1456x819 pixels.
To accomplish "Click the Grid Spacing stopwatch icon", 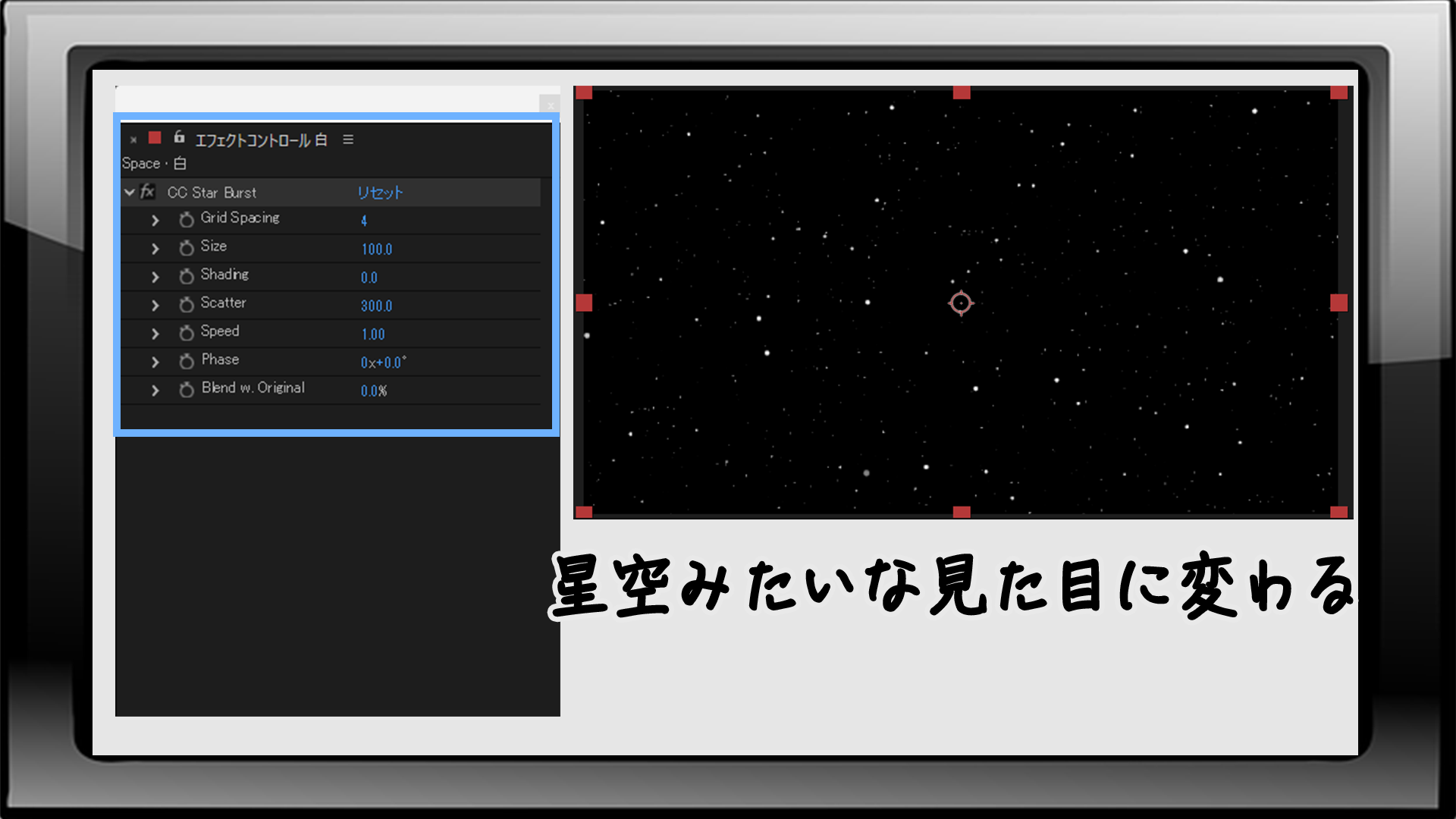I will 187,220.
